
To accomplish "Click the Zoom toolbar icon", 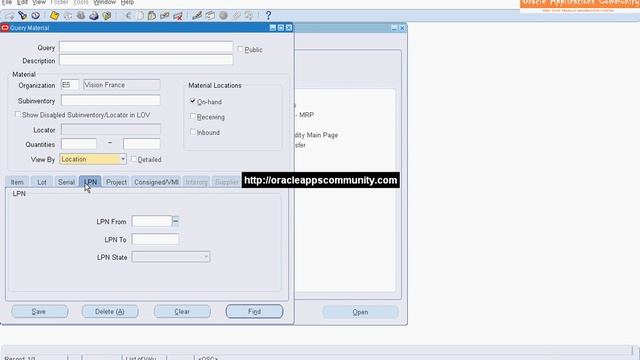I will coord(210,16).
